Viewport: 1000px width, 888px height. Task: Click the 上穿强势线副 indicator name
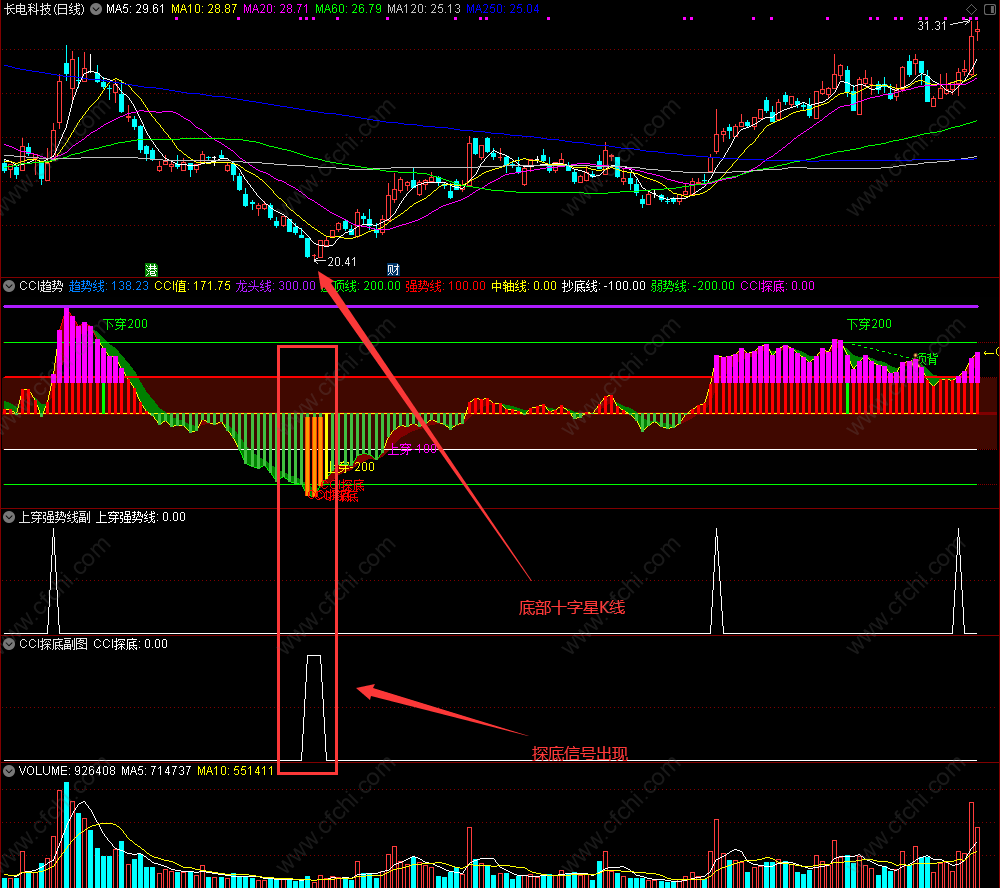(54, 517)
